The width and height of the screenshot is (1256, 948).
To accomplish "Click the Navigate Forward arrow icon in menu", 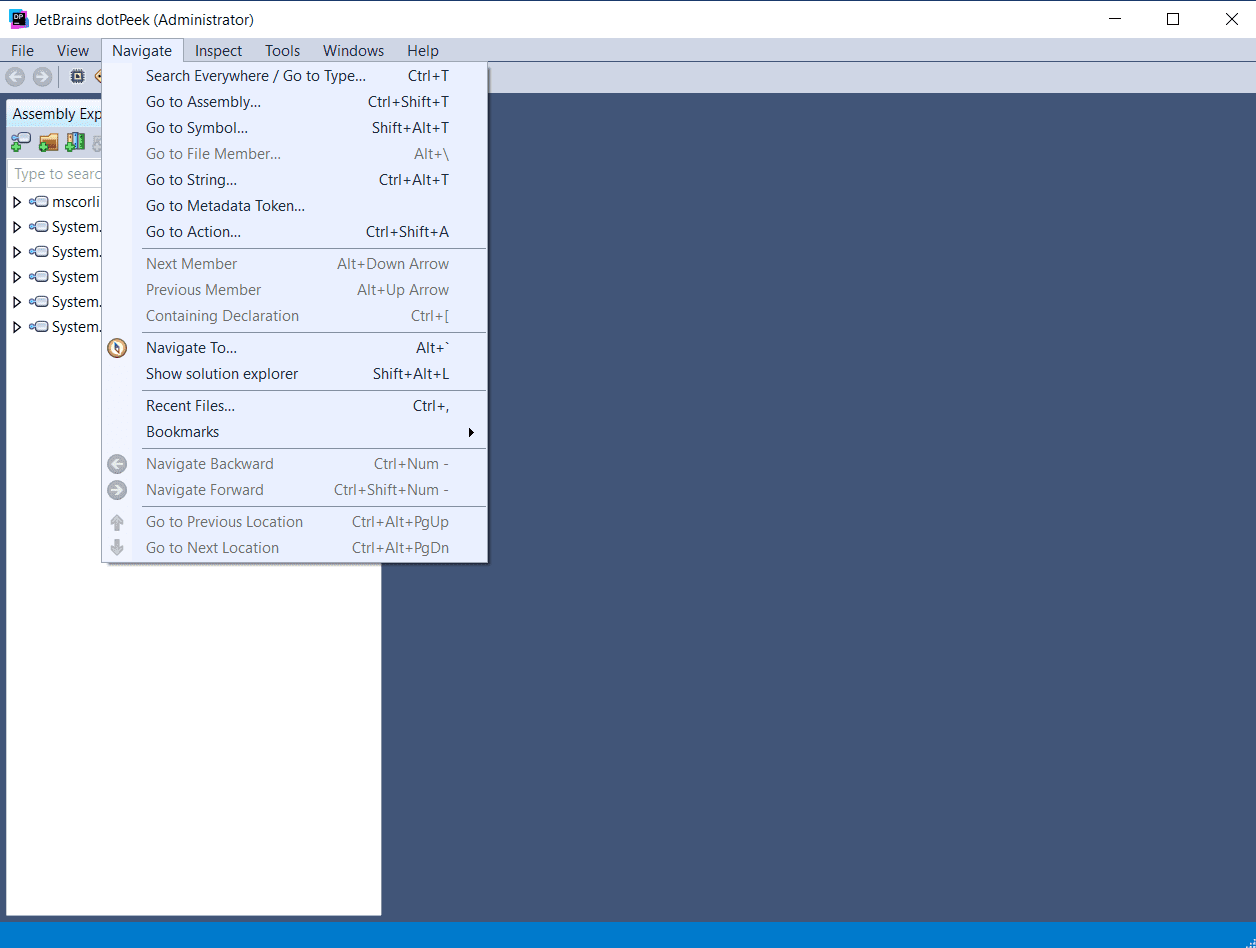I will click(x=117, y=490).
